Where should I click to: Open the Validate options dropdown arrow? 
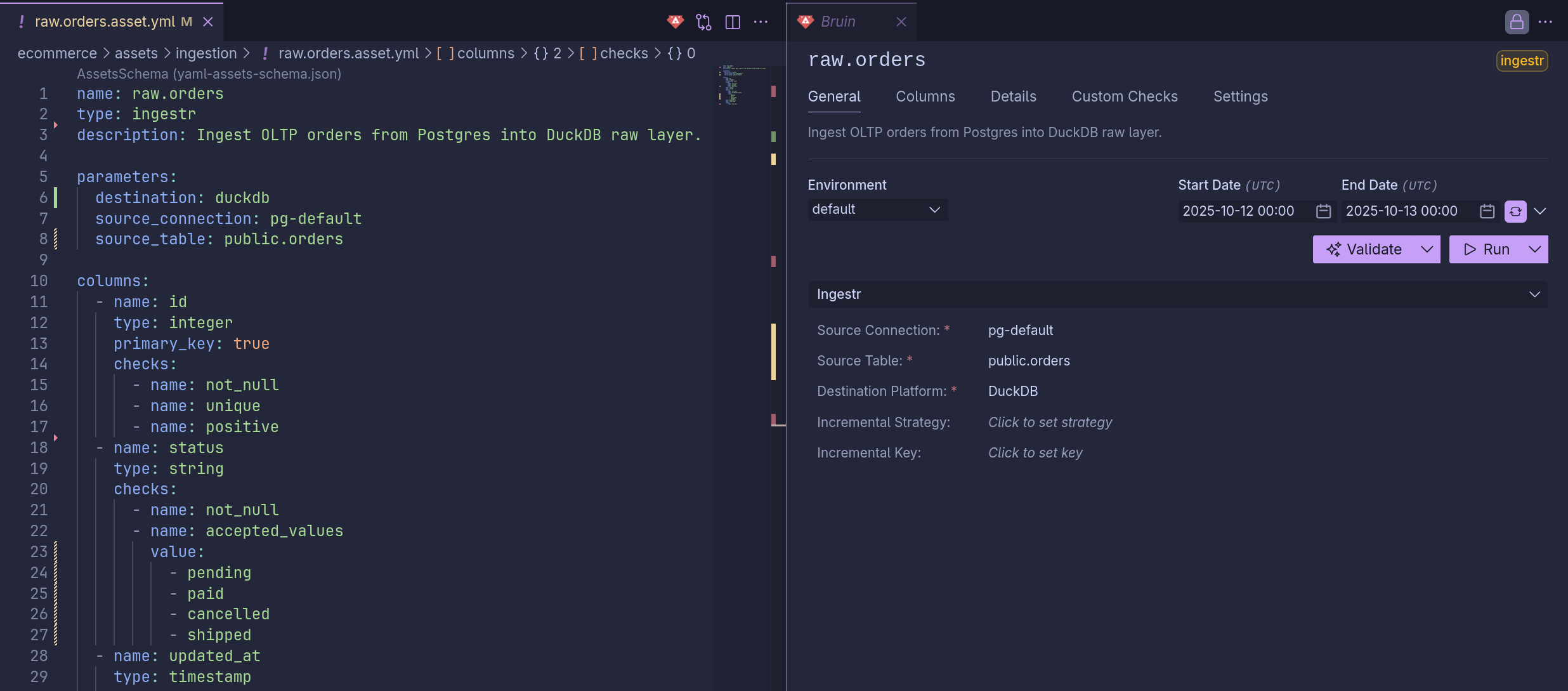point(1427,249)
